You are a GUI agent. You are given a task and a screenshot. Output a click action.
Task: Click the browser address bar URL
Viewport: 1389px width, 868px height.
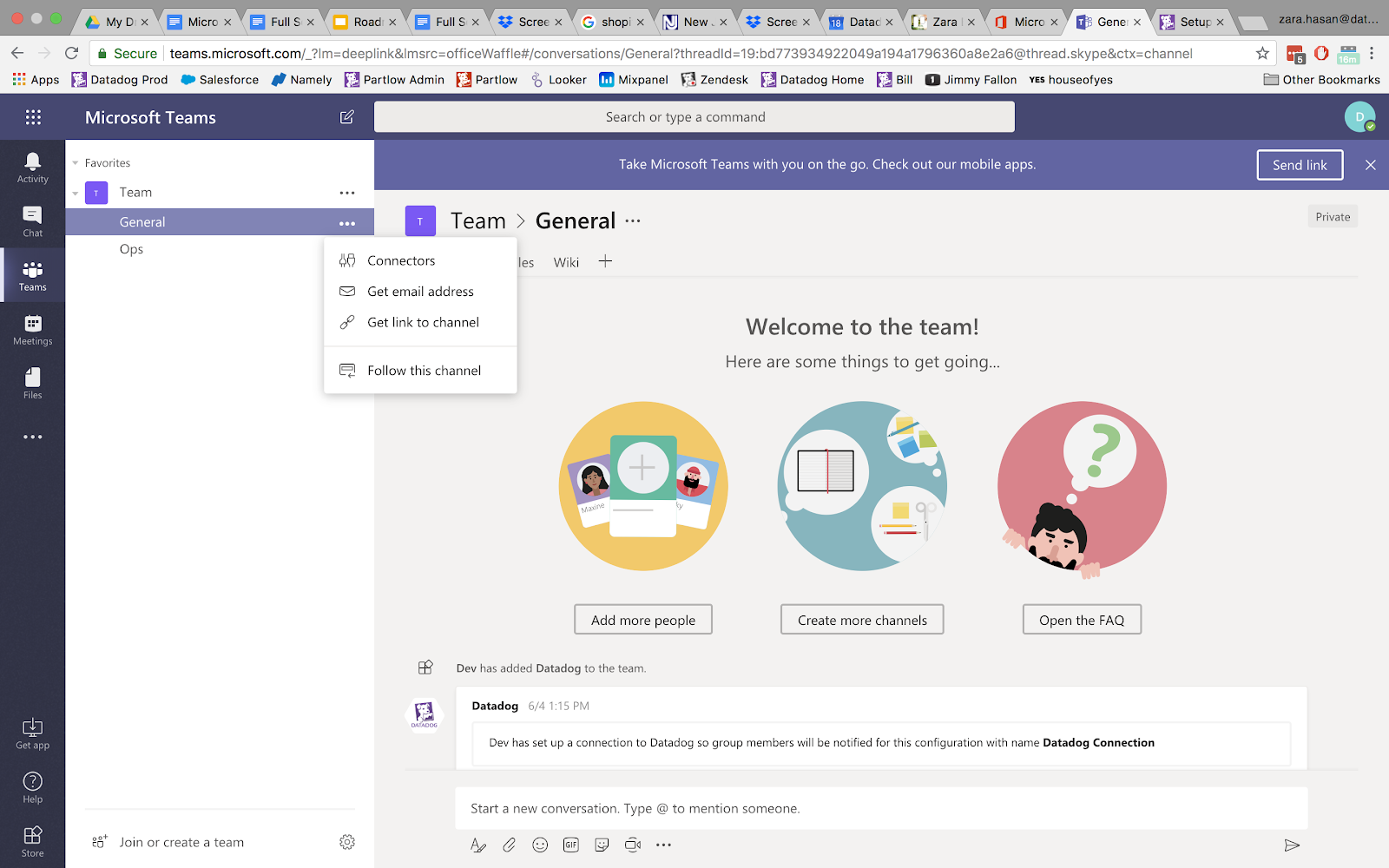tap(681, 53)
